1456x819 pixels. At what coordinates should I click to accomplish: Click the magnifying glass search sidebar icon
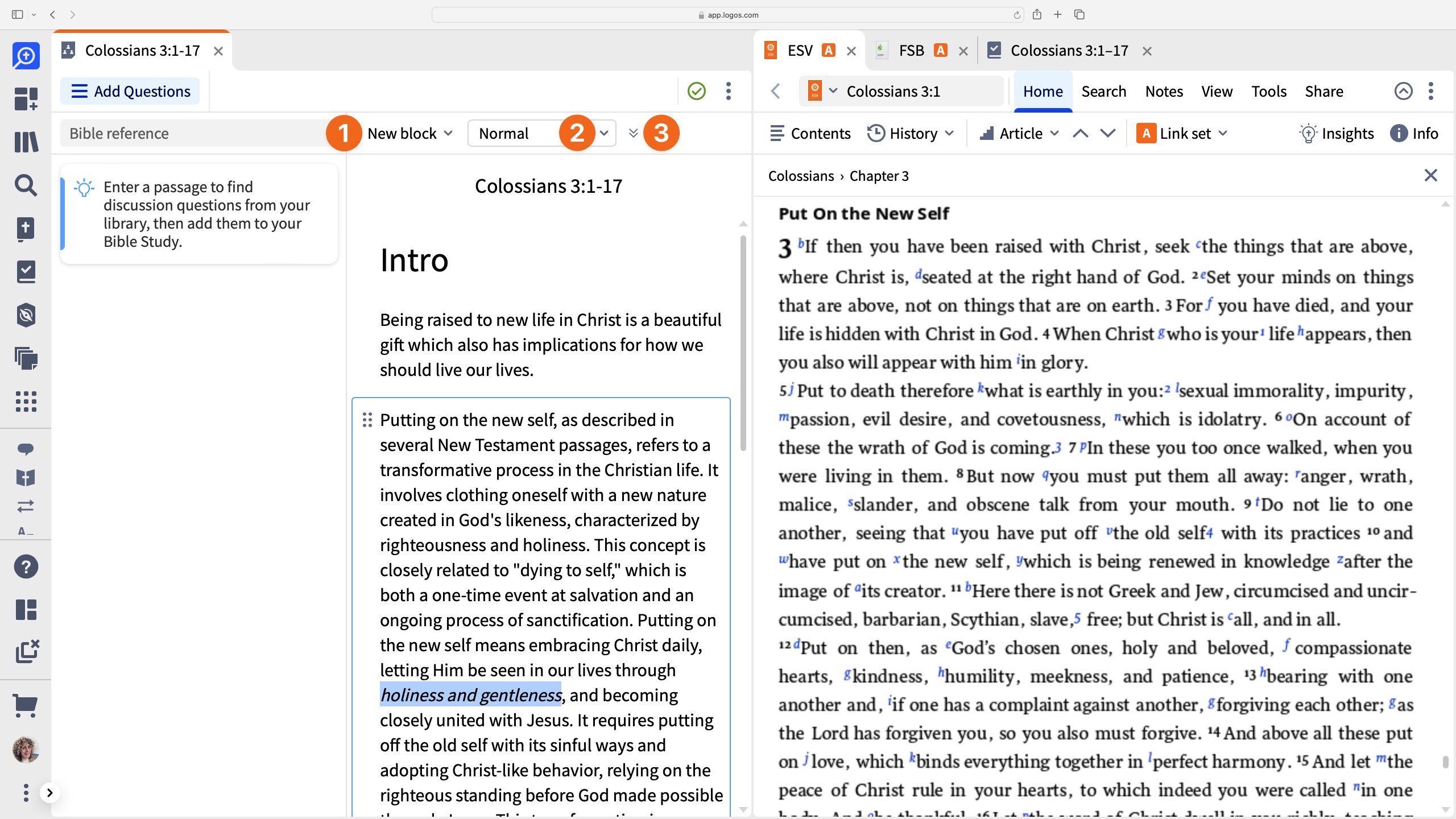click(x=26, y=185)
